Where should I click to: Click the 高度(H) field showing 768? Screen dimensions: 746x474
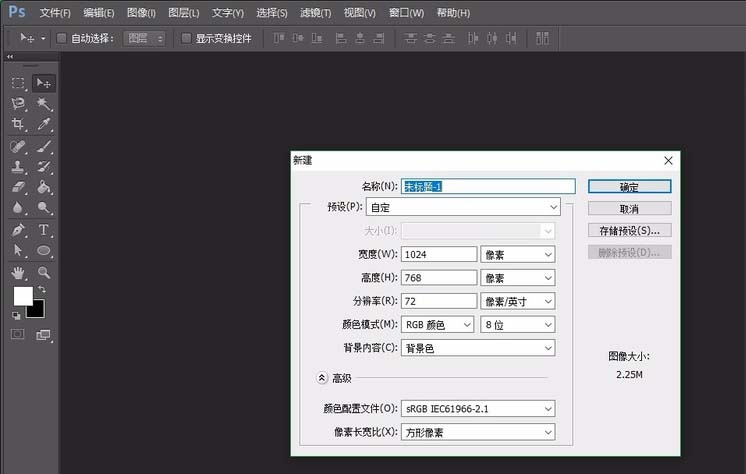439,277
